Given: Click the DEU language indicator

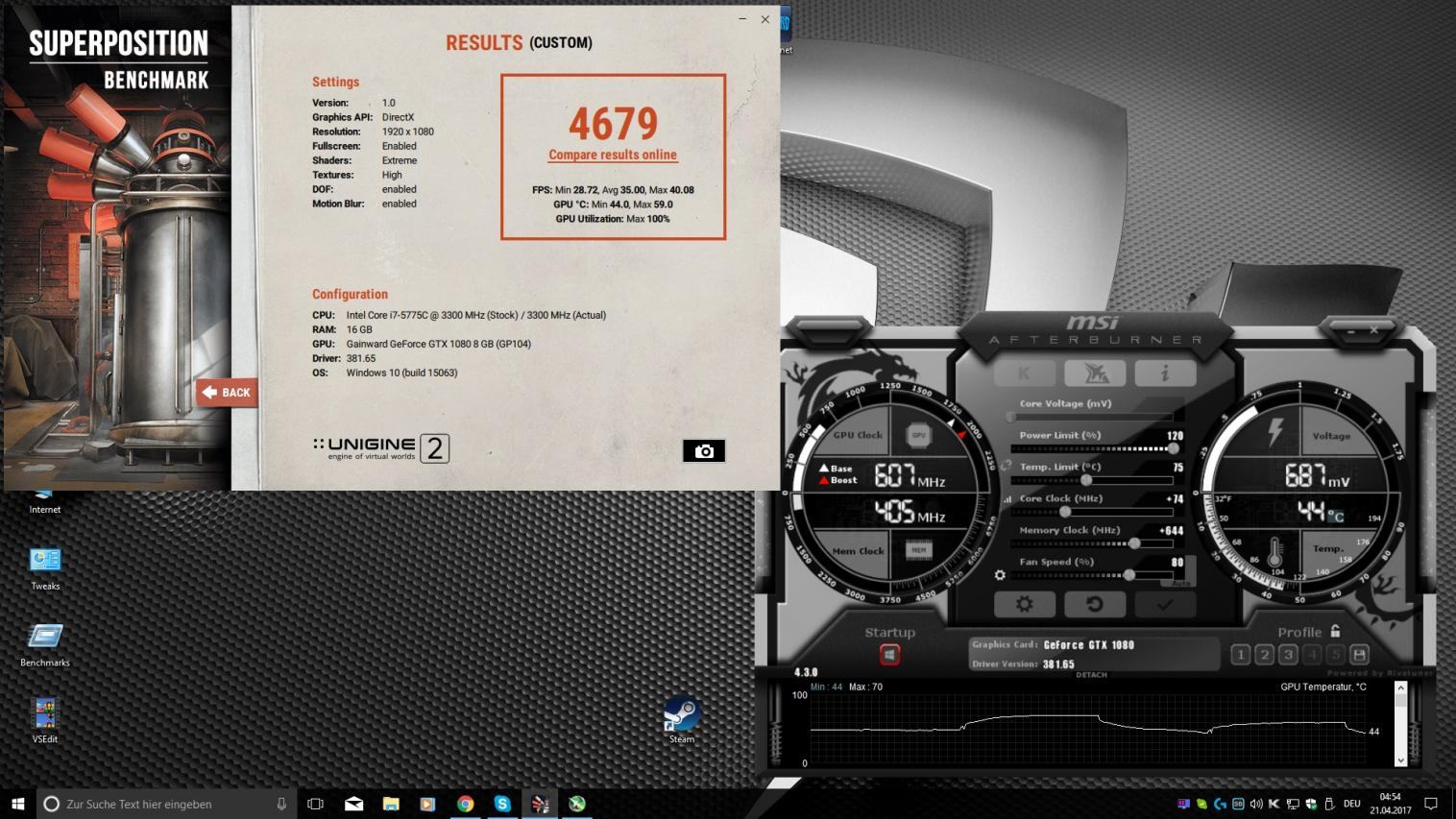Looking at the screenshot, I should click(x=1351, y=804).
